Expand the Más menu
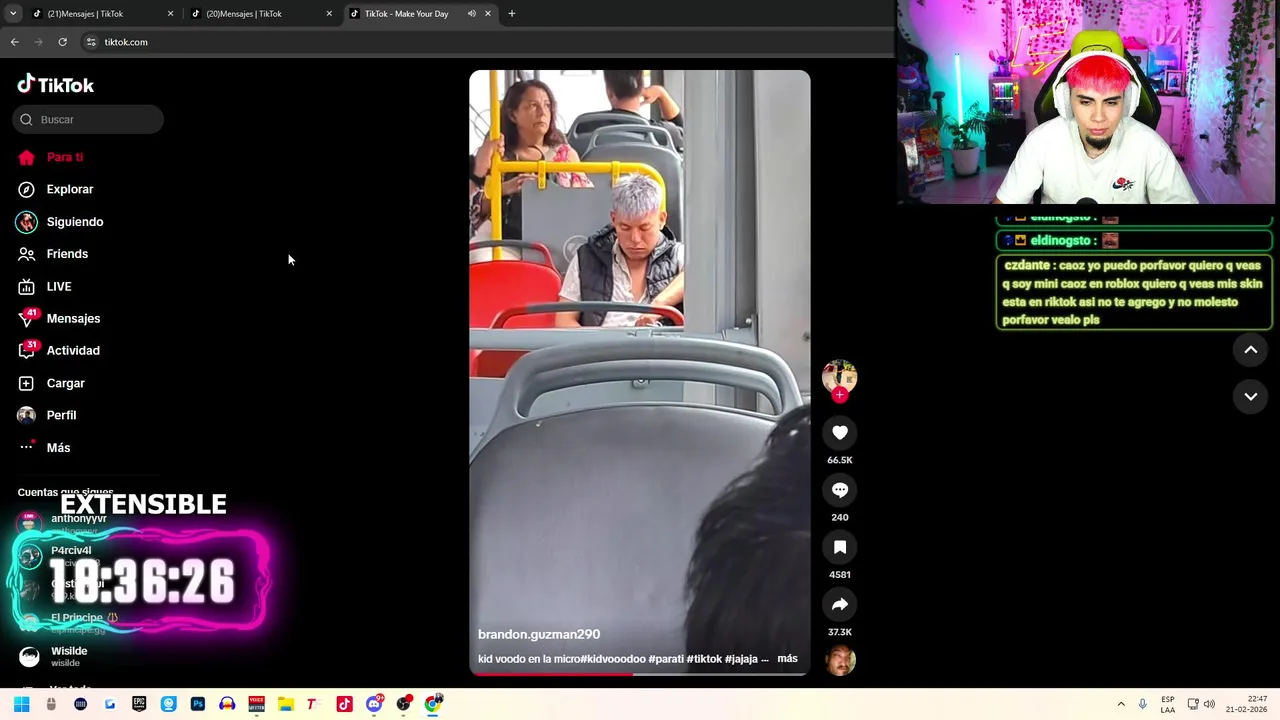Viewport: 1280px width, 720px height. point(44,447)
